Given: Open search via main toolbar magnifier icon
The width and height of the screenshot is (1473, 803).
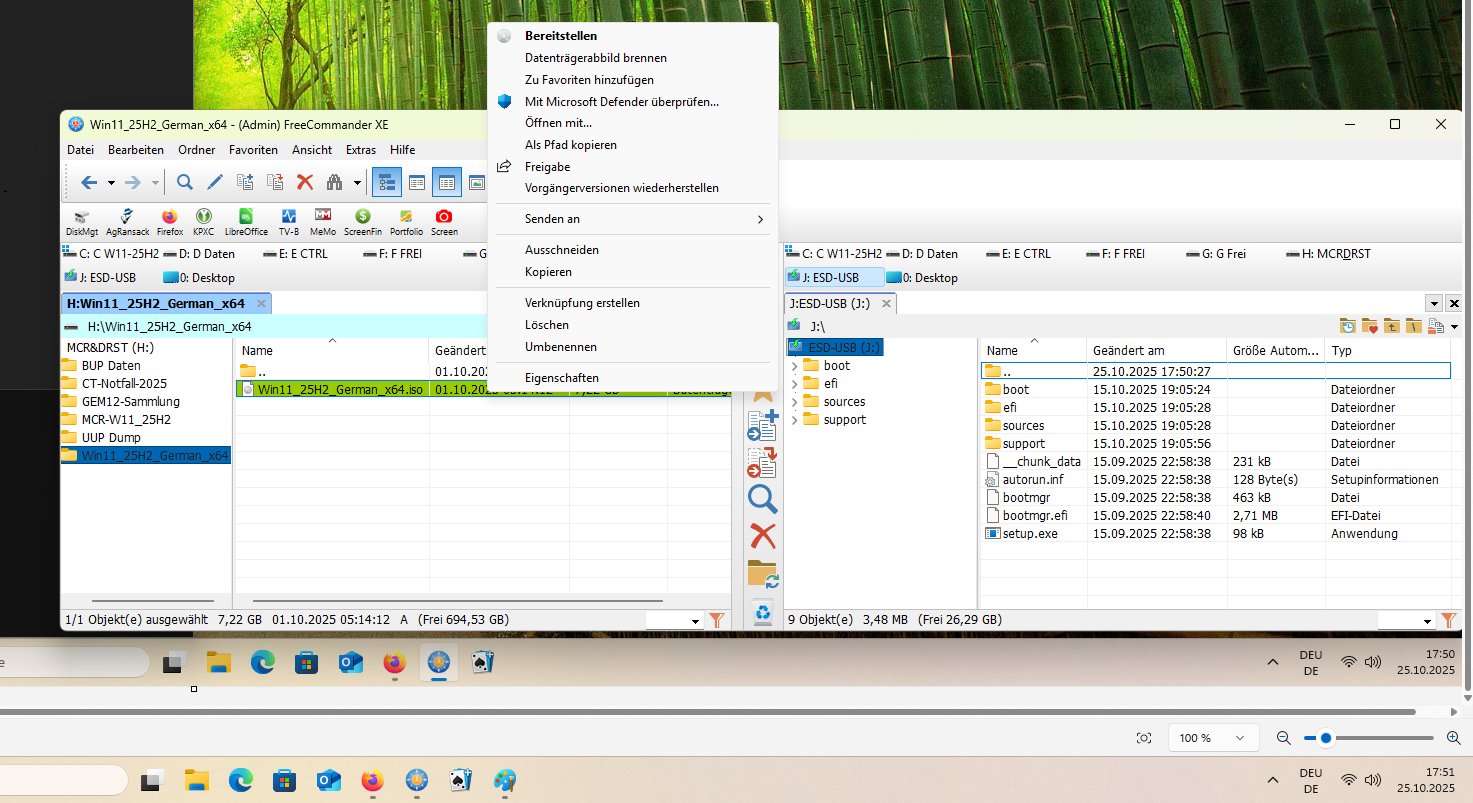Looking at the screenshot, I should [185, 182].
